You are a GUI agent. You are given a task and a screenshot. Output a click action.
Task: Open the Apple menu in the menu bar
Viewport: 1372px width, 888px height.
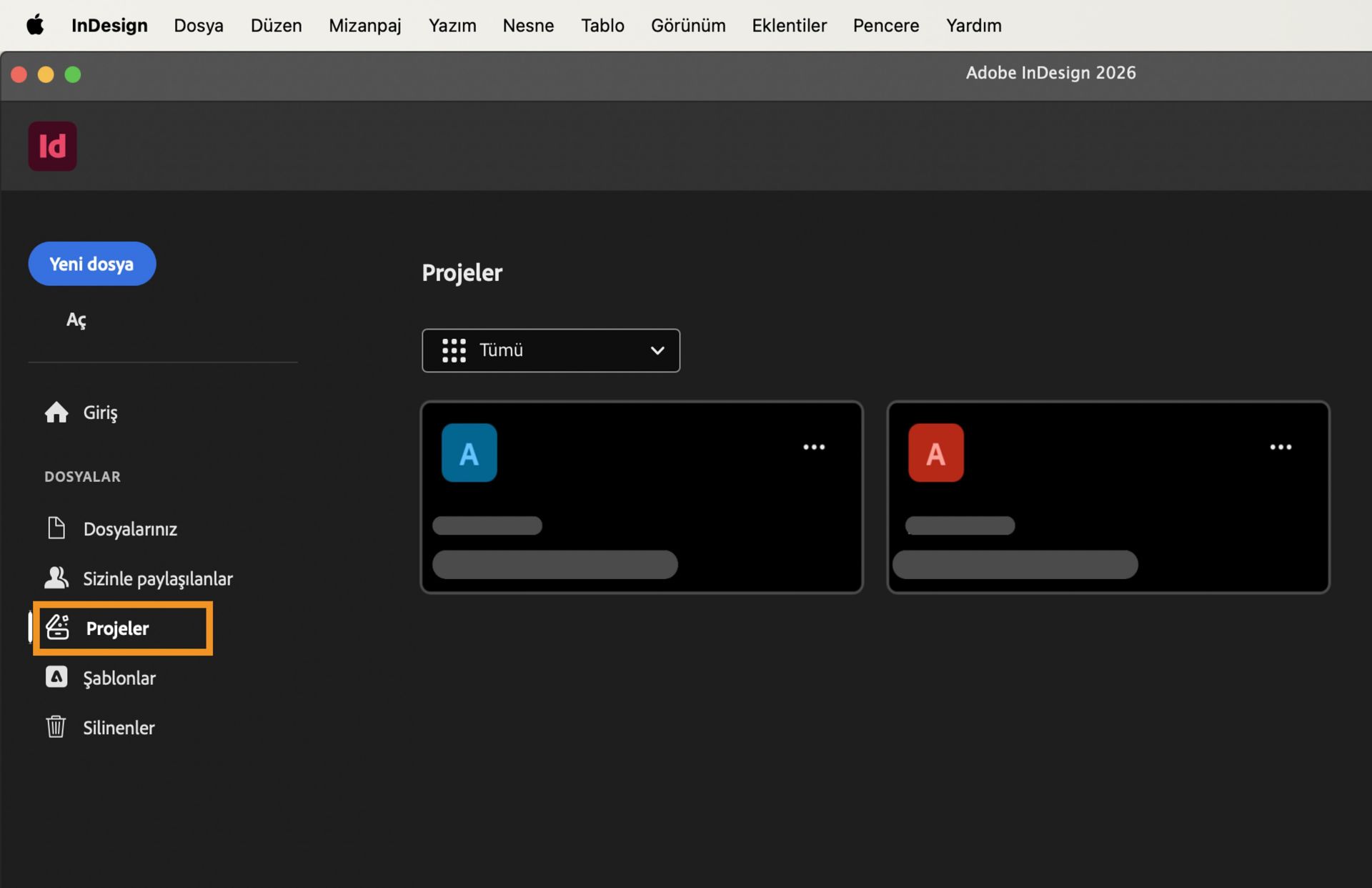coord(36,25)
